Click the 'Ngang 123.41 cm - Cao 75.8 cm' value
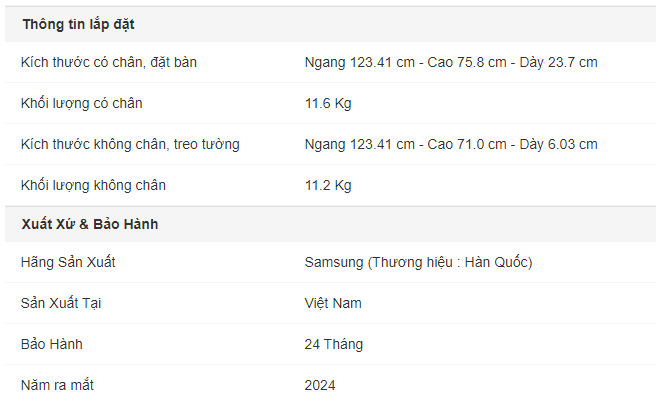Image resolution: width=656 pixels, height=413 pixels. 405,62
